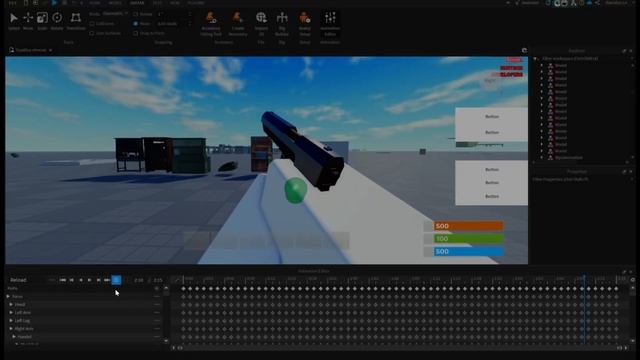The height and width of the screenshot is (360, 640).
Task: Activate the Scale tool
Action: tap(42, 21)
